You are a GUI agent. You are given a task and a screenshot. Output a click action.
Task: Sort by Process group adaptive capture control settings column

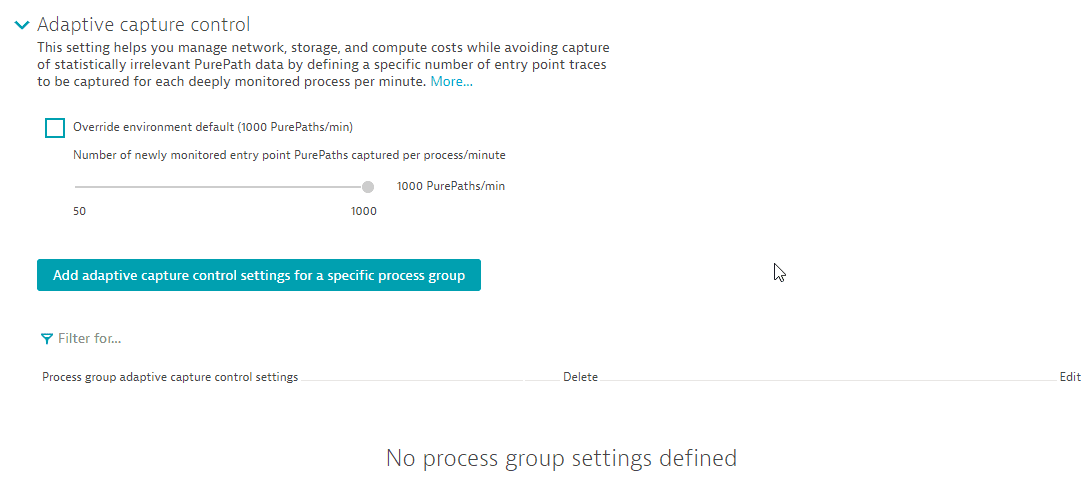pos(170,377)
